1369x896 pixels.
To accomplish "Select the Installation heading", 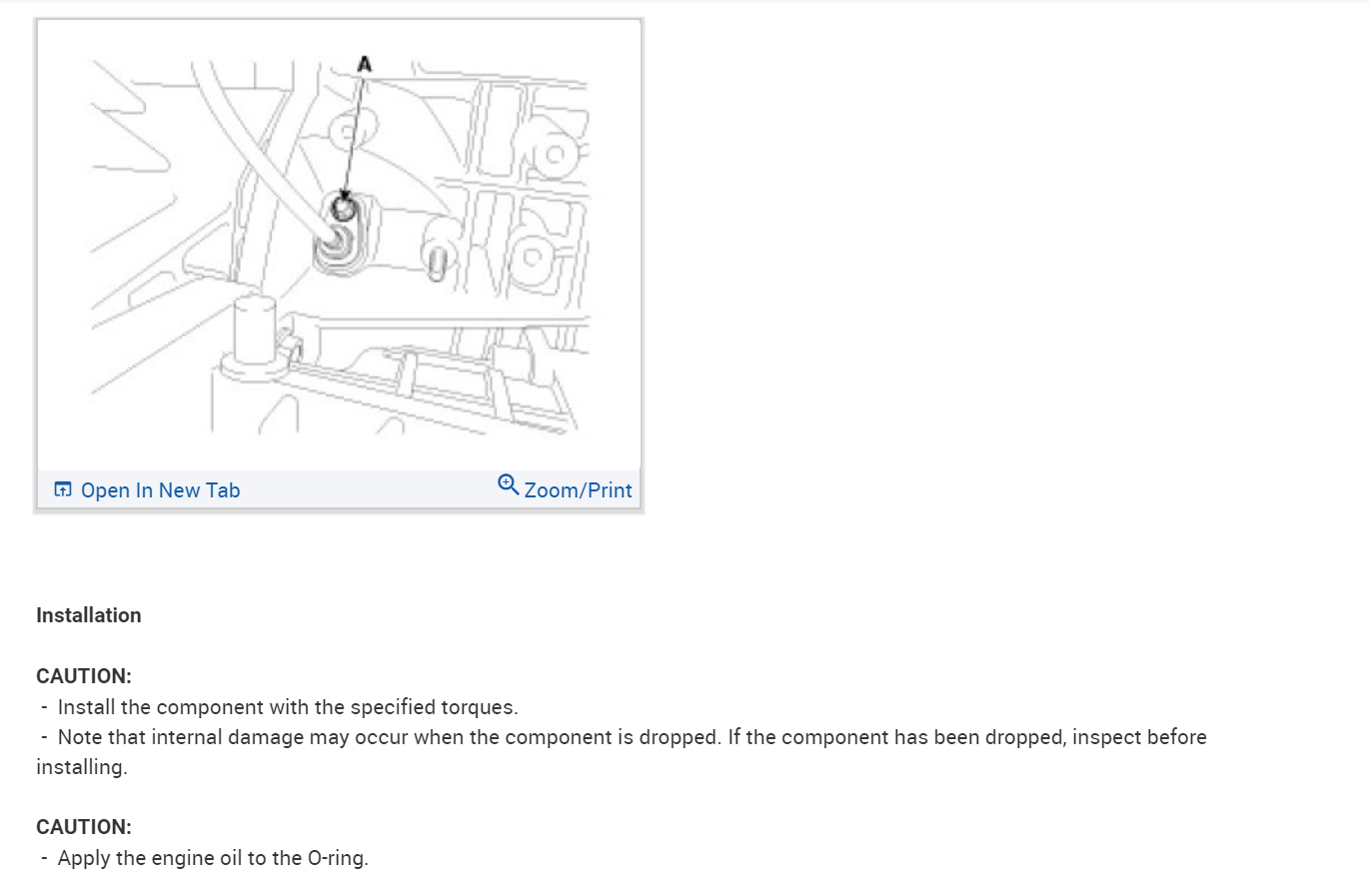I will (89, 615).
